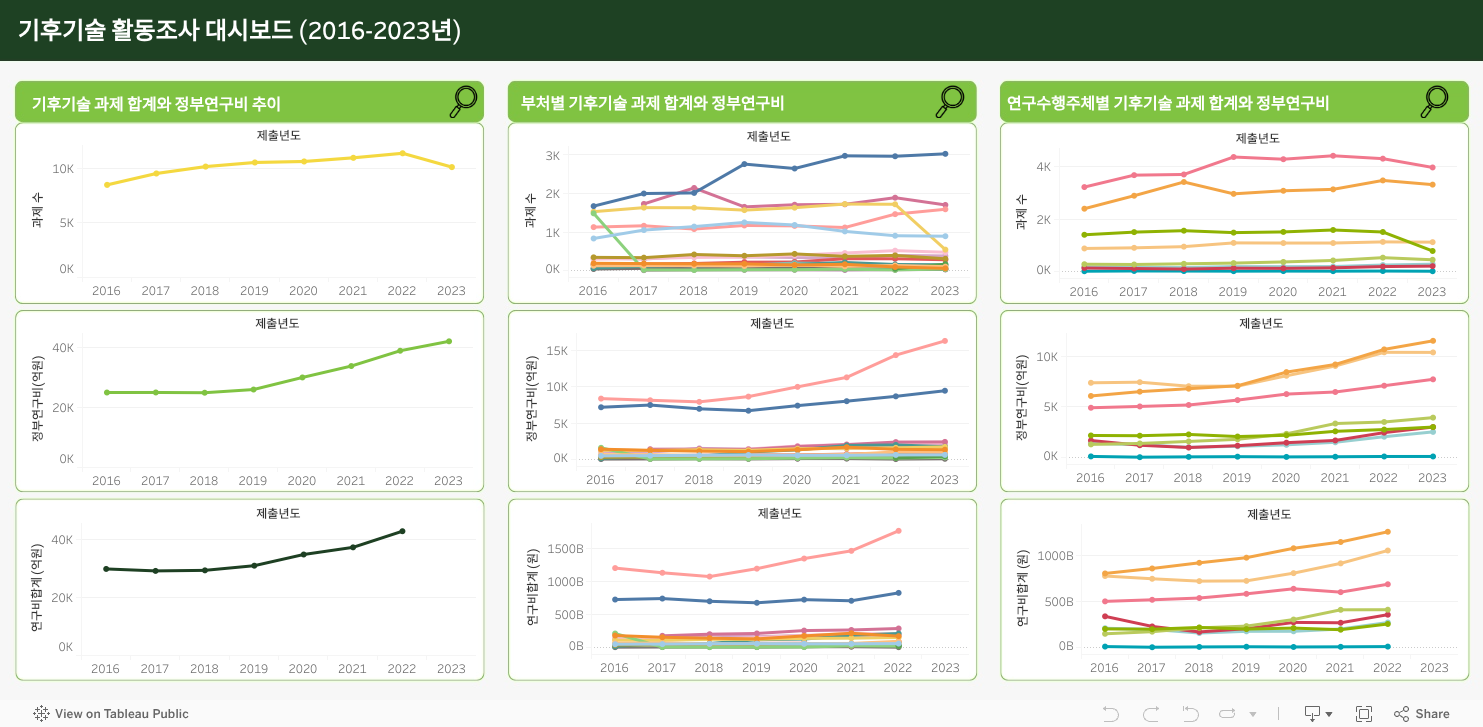The image size is (1483, 727).
Task: Open View on Tableau Public link
Action: click(111, 713)
